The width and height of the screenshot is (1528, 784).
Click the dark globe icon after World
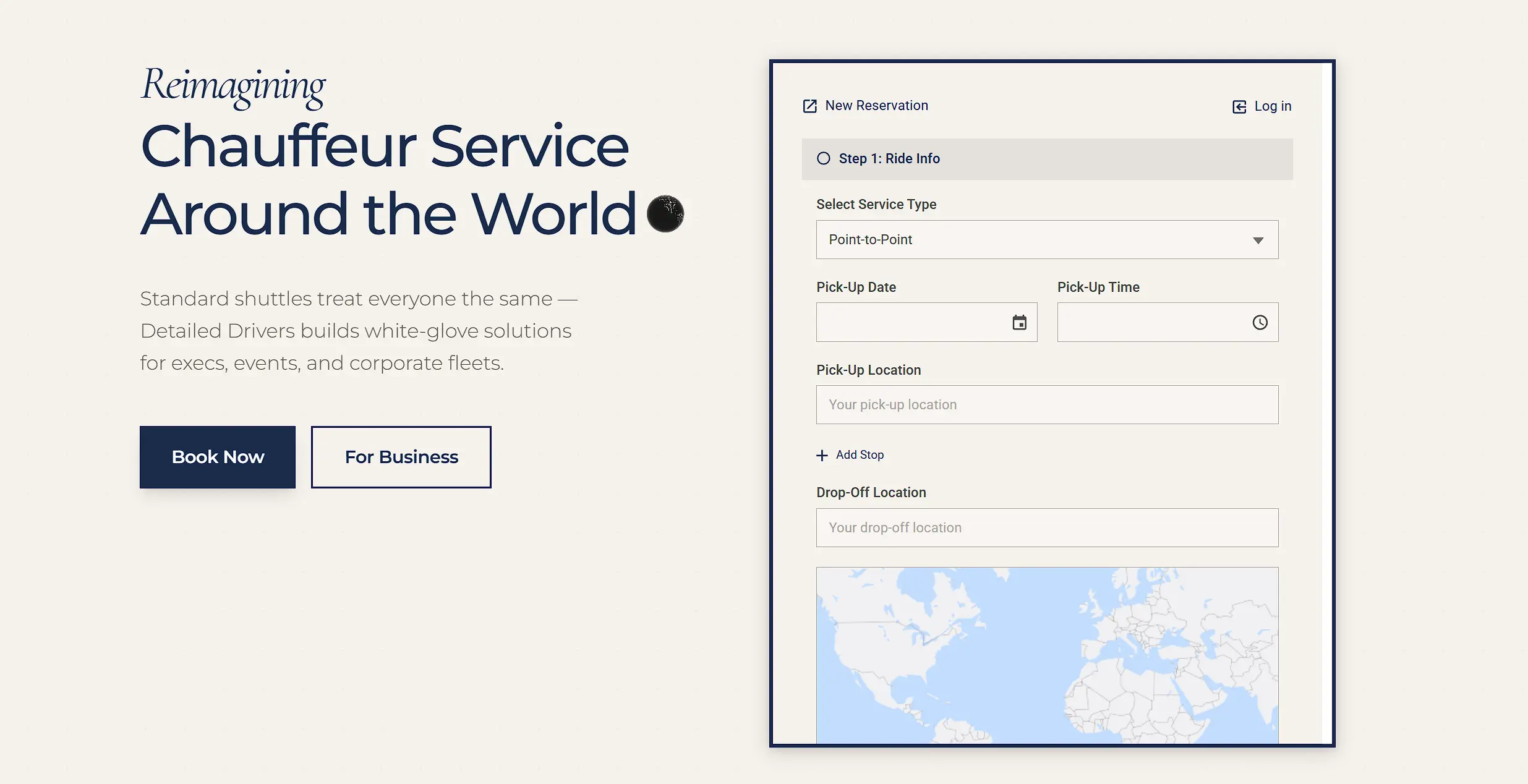[x=665, y=214]
